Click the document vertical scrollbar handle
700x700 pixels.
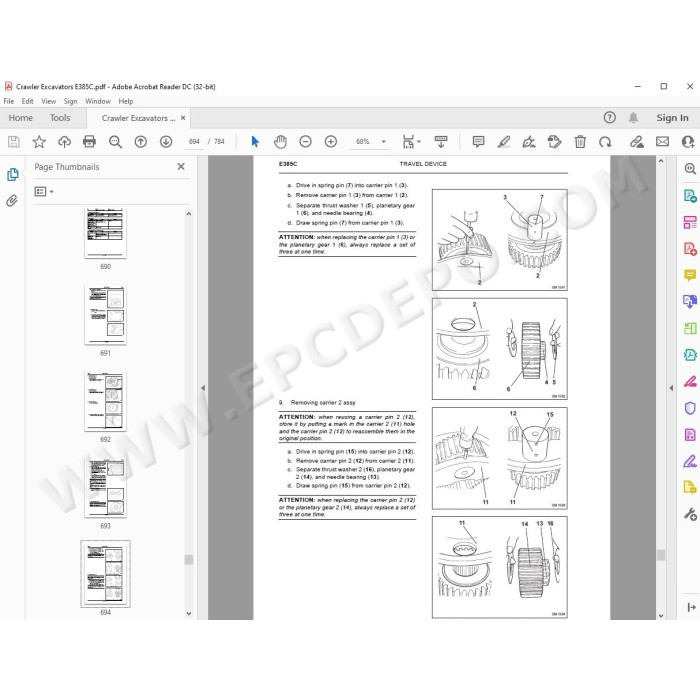pyautogui.click(x=661, y=555)
